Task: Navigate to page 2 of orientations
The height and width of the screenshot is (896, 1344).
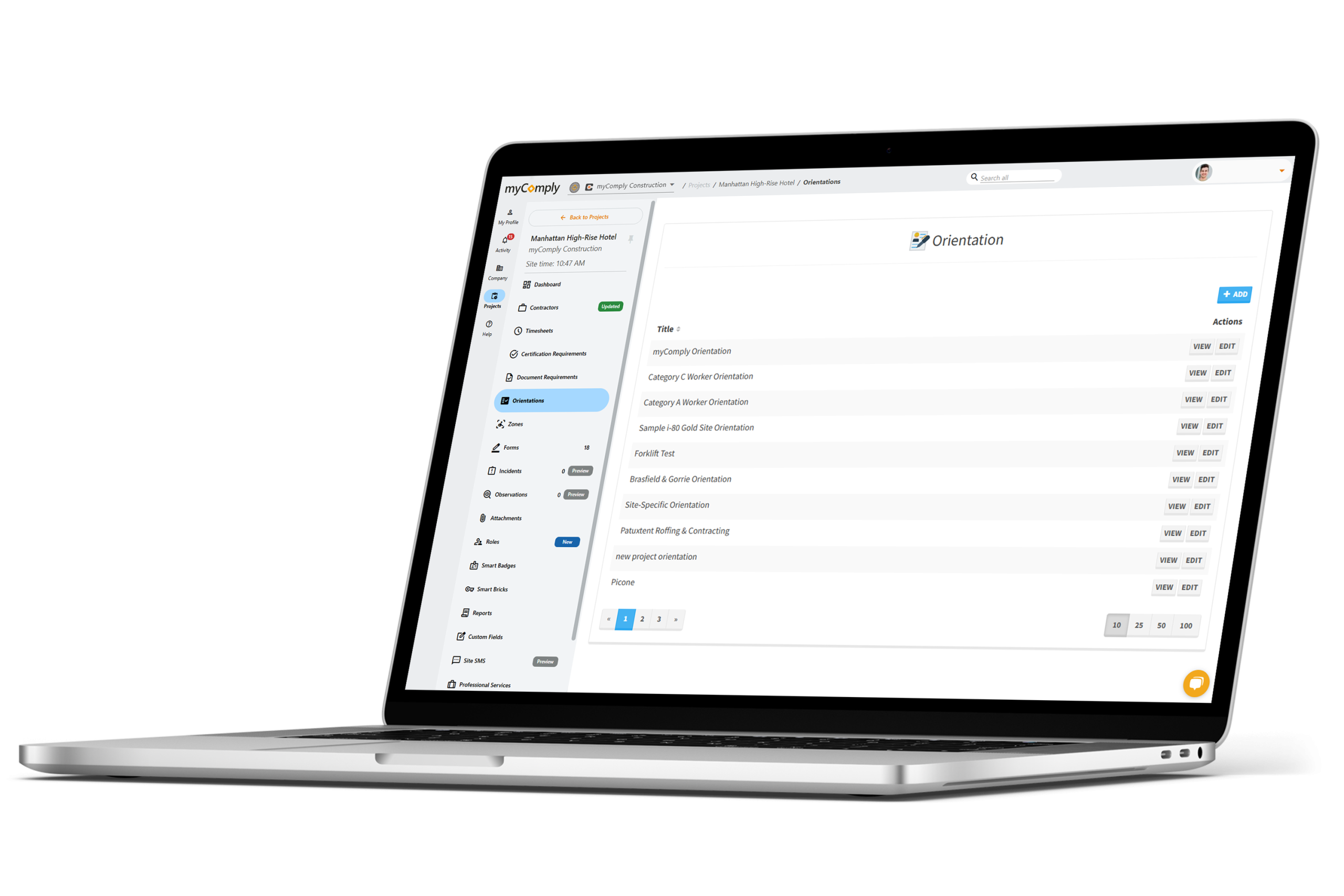Action: tap(639, 617)
